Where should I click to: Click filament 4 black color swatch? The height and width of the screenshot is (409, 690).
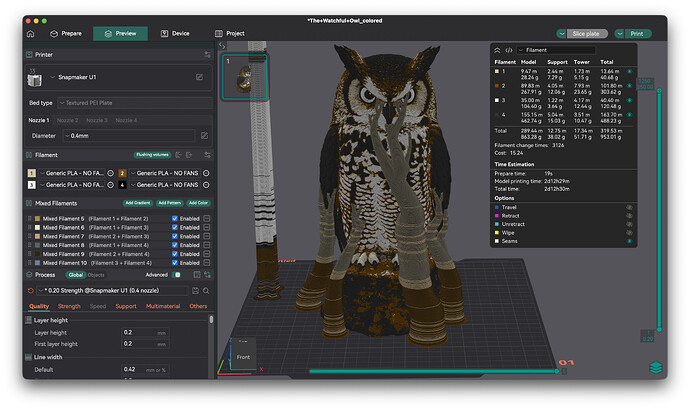pos(122,185)
